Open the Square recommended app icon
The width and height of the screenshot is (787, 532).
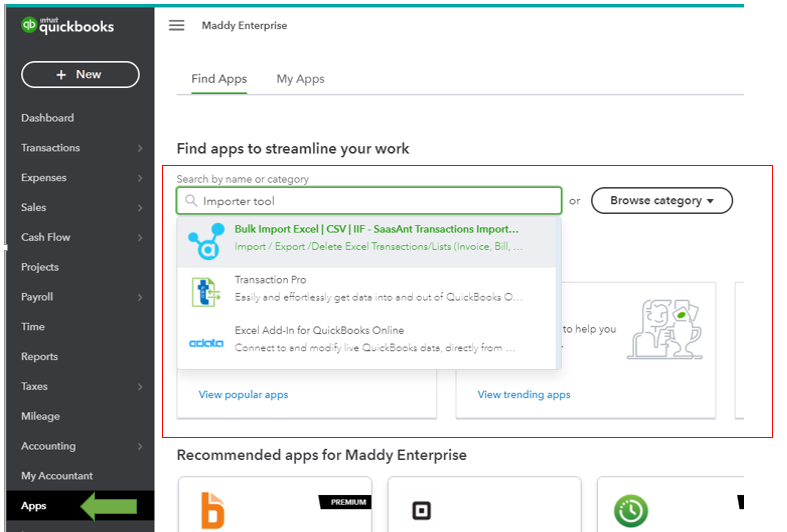(422, 511)
